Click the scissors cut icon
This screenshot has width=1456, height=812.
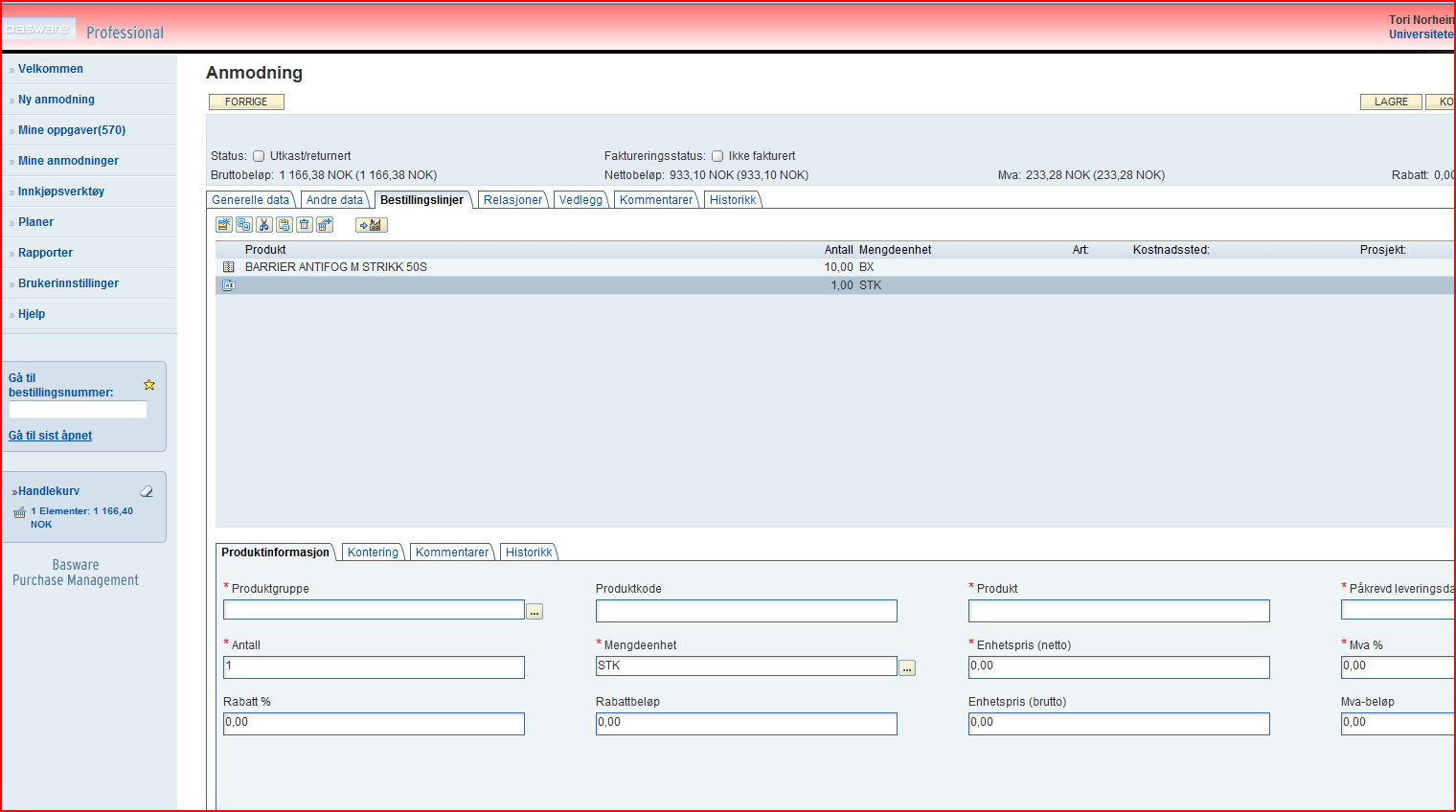click(264, 225)
